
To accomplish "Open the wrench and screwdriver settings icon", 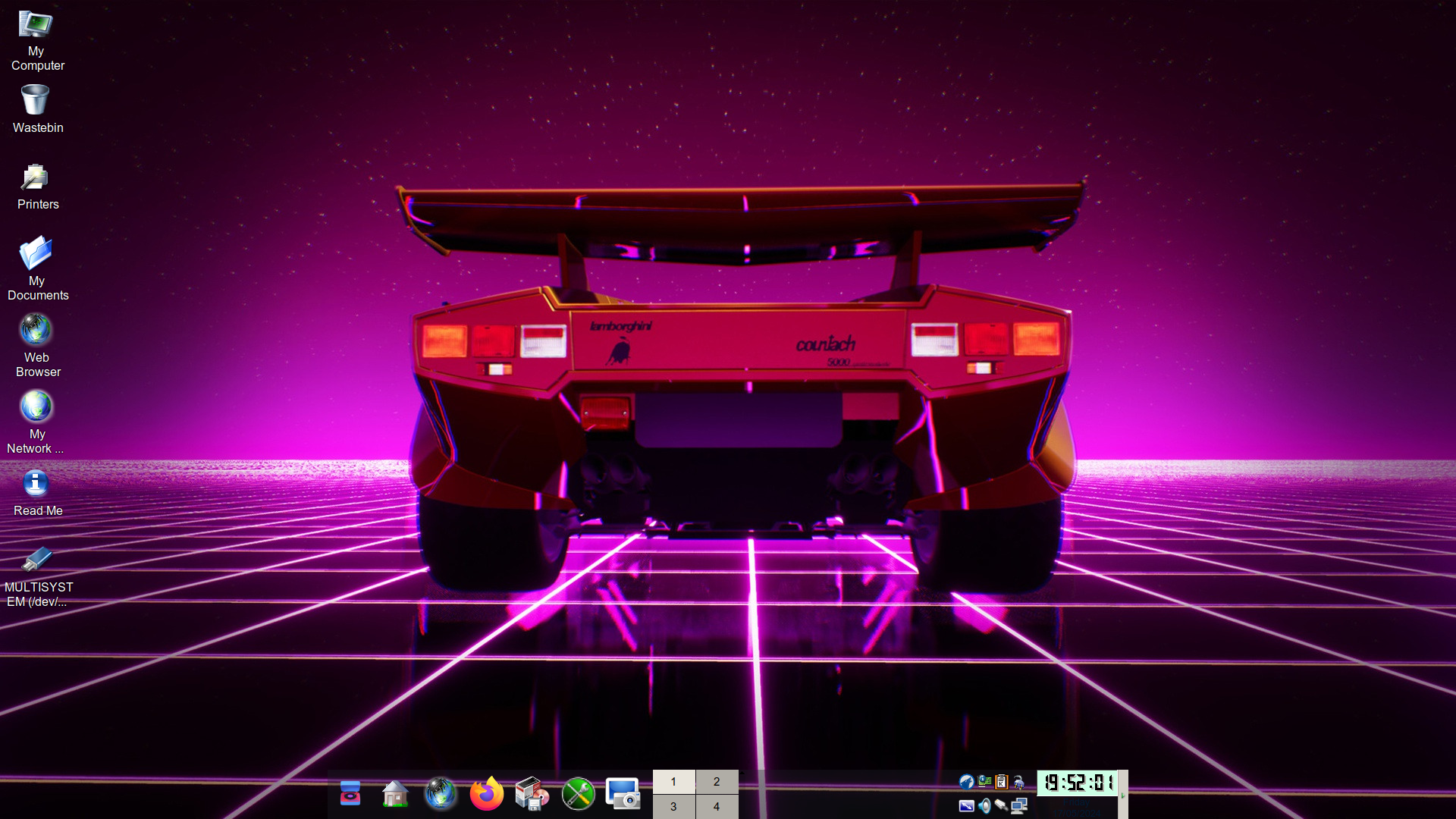I will (578, 794).
